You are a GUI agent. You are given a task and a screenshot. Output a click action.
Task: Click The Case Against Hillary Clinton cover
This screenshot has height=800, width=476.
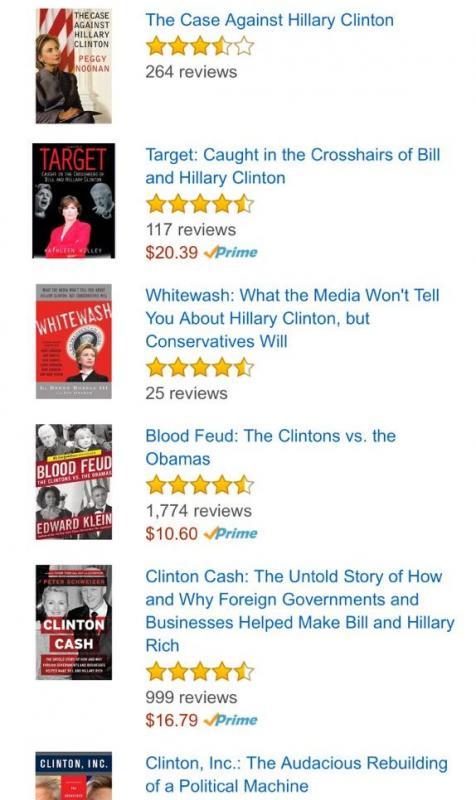pos(73,66)
